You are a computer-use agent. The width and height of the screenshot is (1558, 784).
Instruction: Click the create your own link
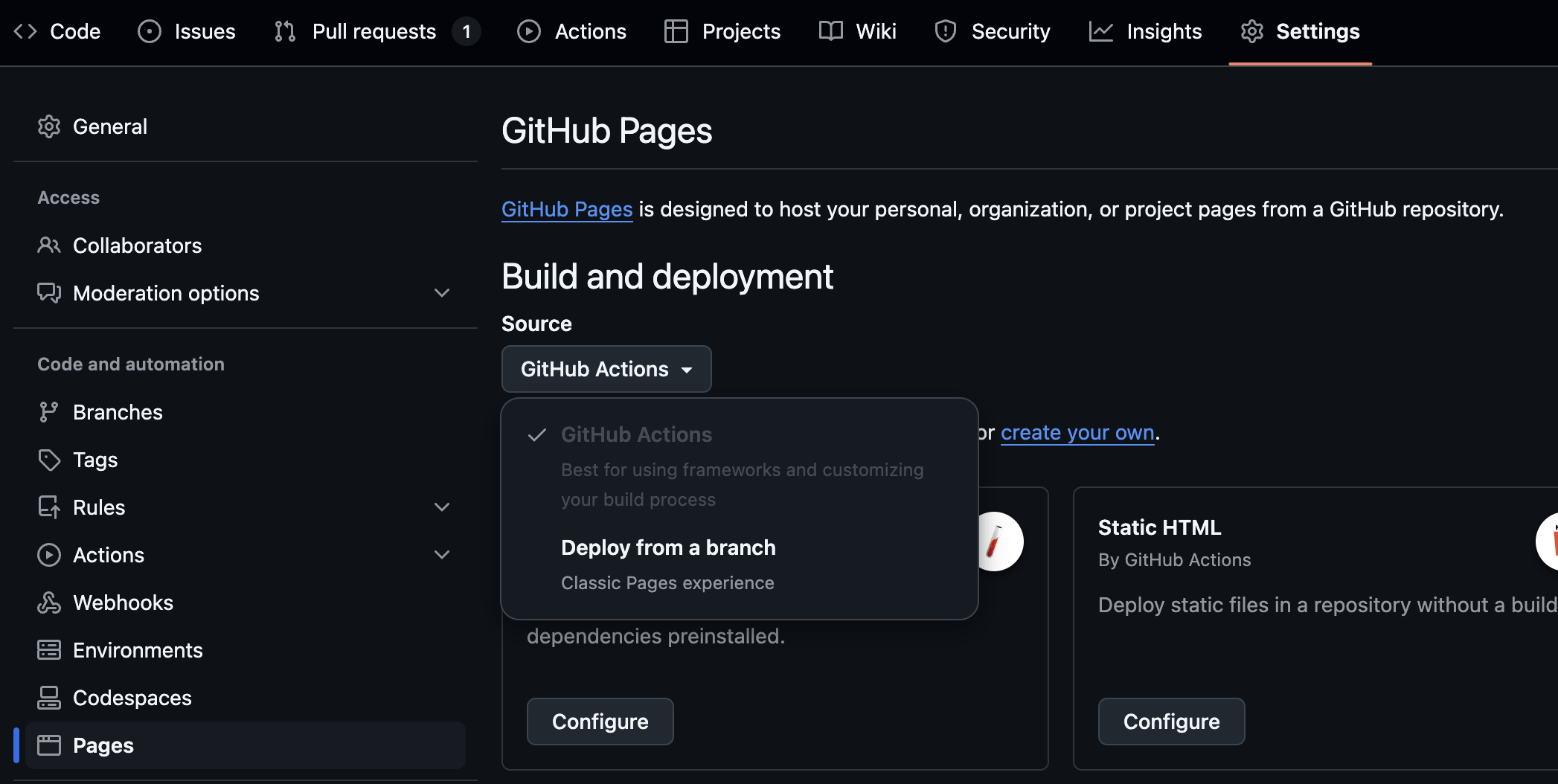pyautogui.click(x=1077, y=432)
